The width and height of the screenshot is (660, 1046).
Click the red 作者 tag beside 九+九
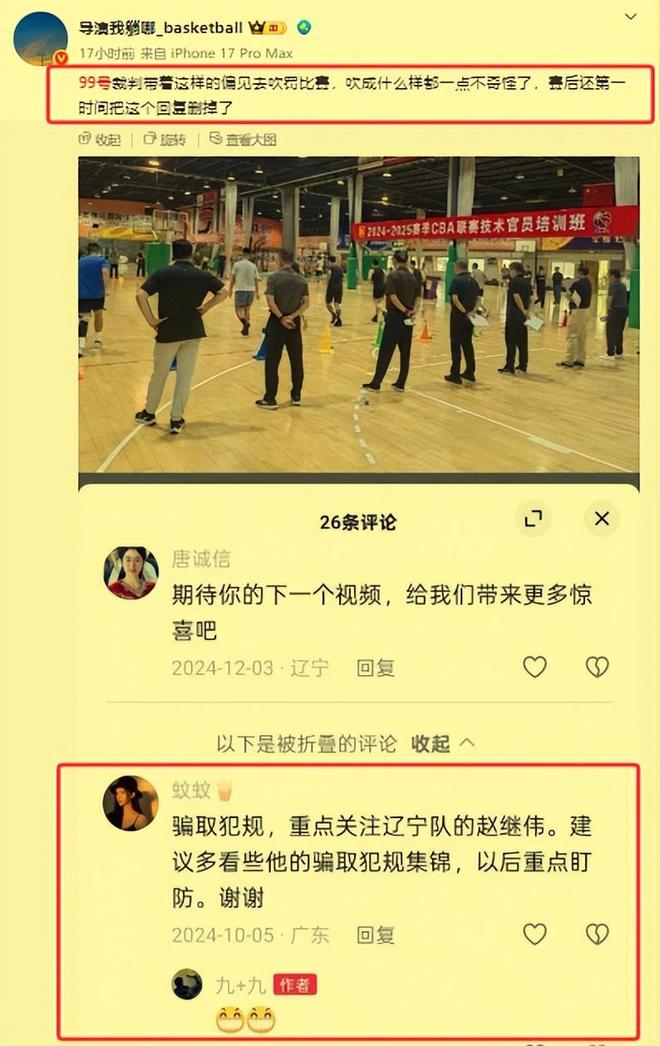click(x=295, y=985)
